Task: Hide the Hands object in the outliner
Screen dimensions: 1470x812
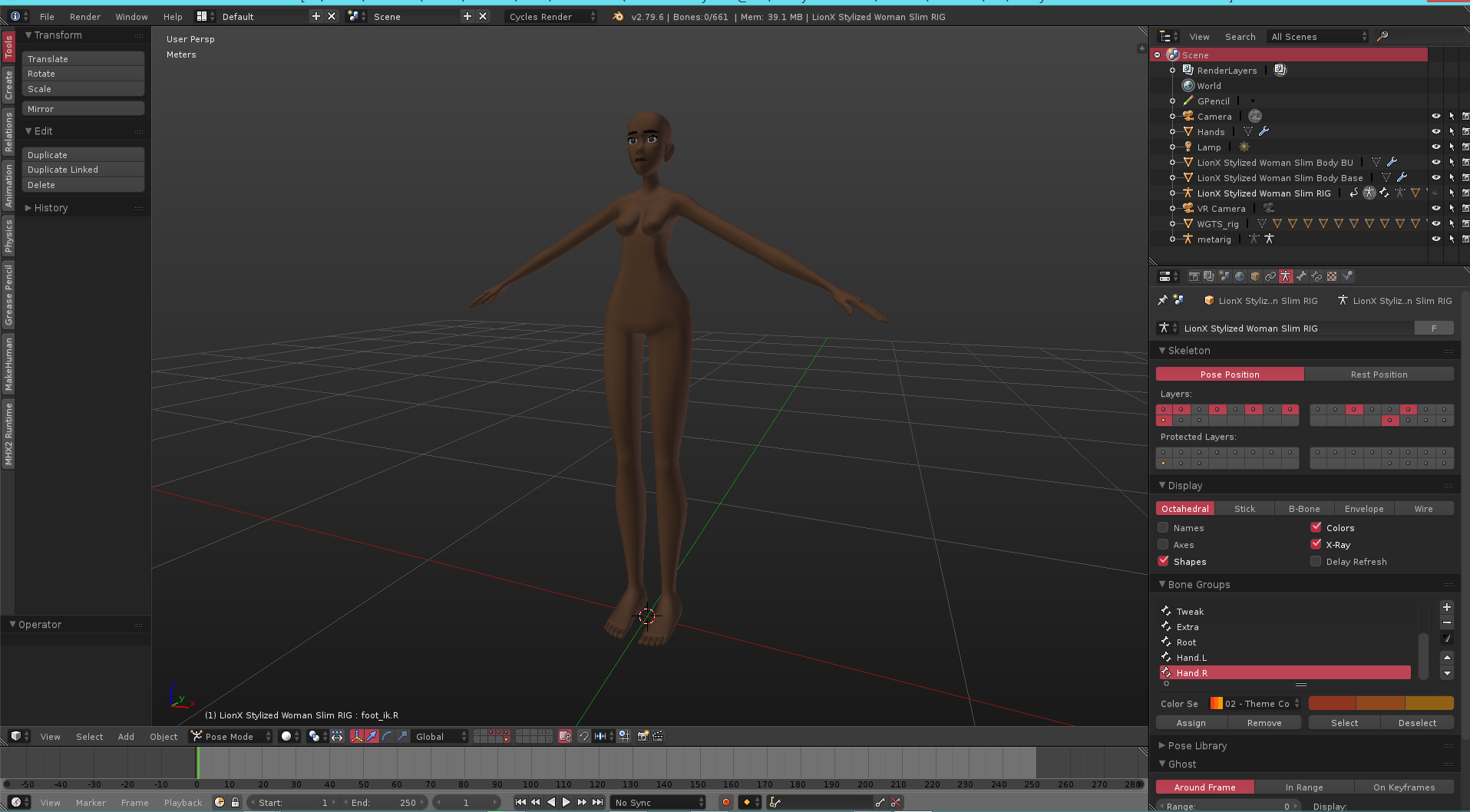Action: [x=1435, y=131]
